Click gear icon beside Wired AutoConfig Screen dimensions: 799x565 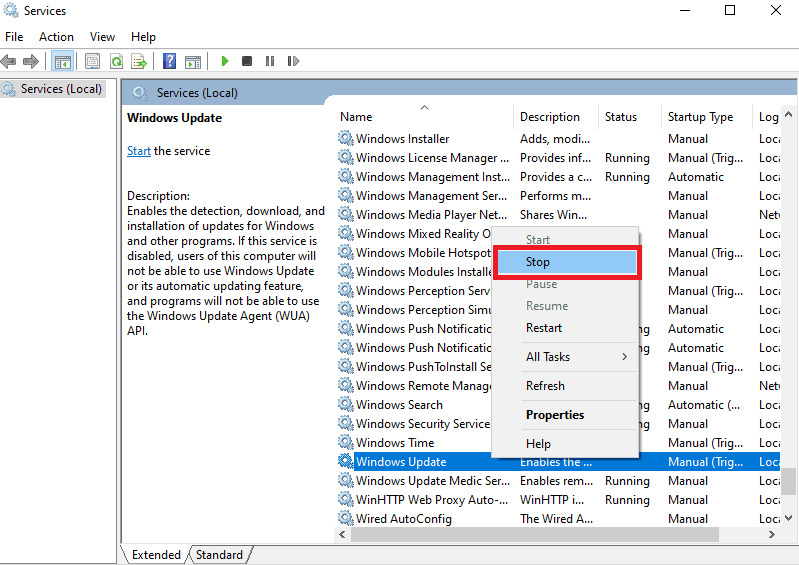[345, 518]
